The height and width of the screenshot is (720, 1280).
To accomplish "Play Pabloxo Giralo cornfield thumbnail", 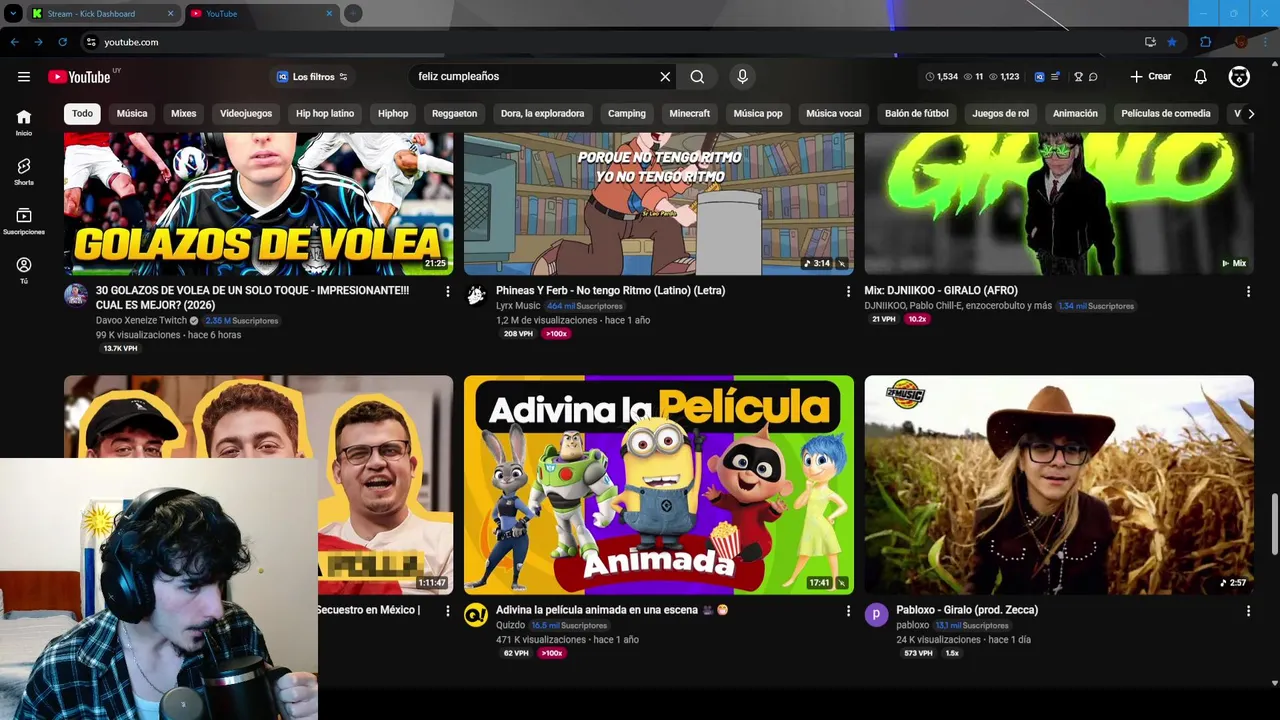I will pyautogui.click(x=1059, y=485).
